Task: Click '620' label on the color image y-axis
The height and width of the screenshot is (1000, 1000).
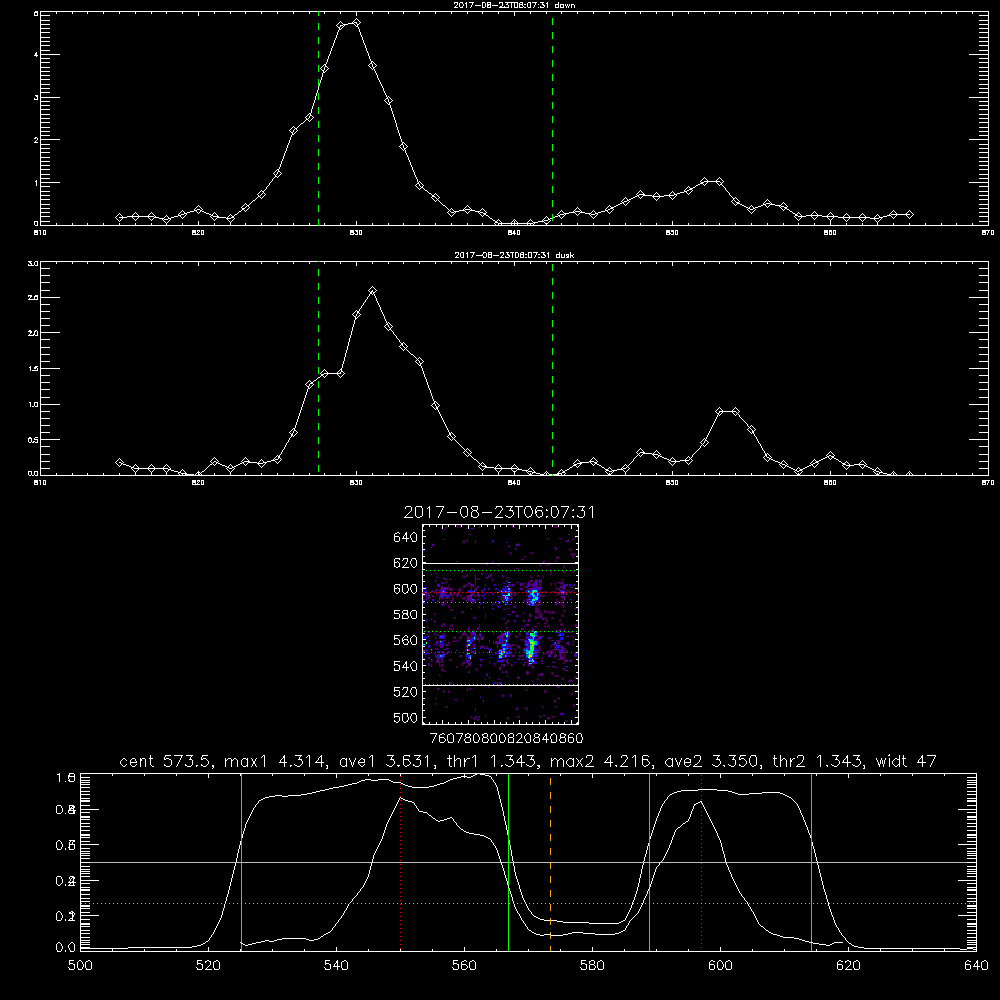Action: (406, 563)
